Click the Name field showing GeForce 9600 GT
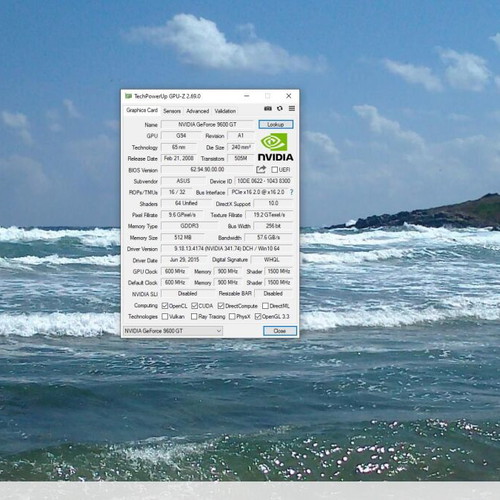This screenshot has width=500, height=500. (x=207, y=124)
